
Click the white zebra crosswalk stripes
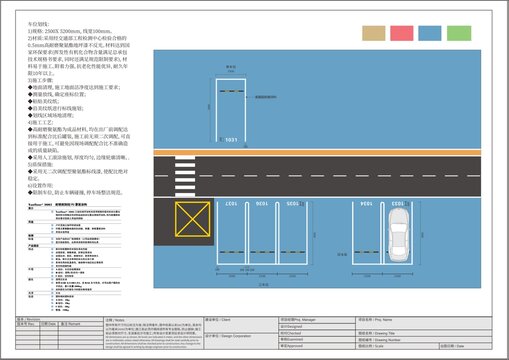(x=185, y=176)
